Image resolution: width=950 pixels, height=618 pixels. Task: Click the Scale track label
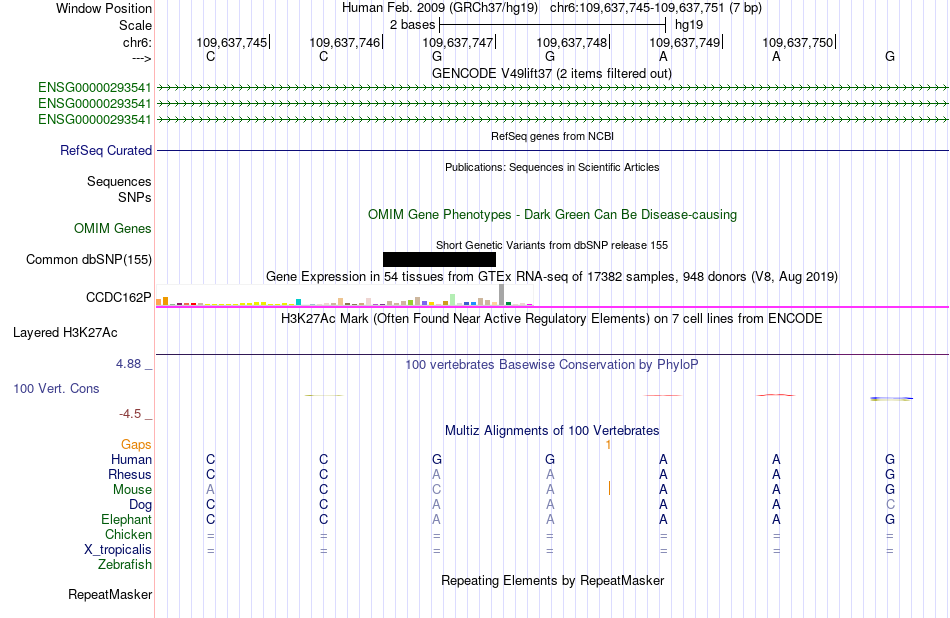click(135, 25)
